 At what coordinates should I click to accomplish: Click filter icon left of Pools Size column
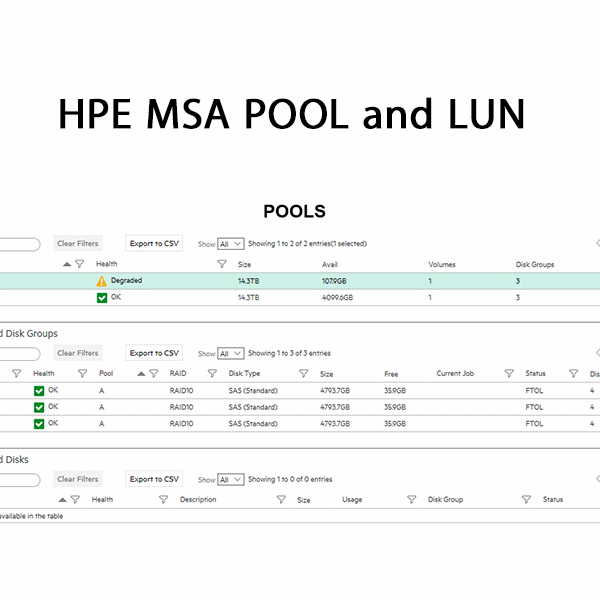(222, 264)
